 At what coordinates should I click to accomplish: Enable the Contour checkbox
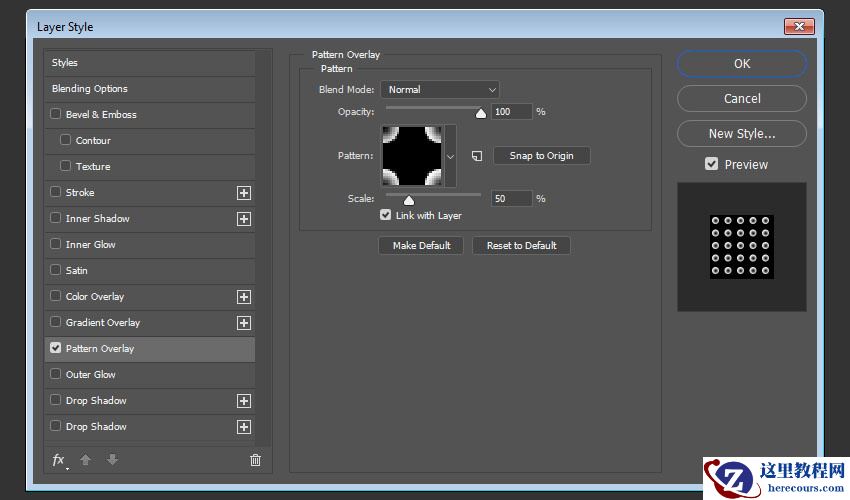(x=65, y=140)
